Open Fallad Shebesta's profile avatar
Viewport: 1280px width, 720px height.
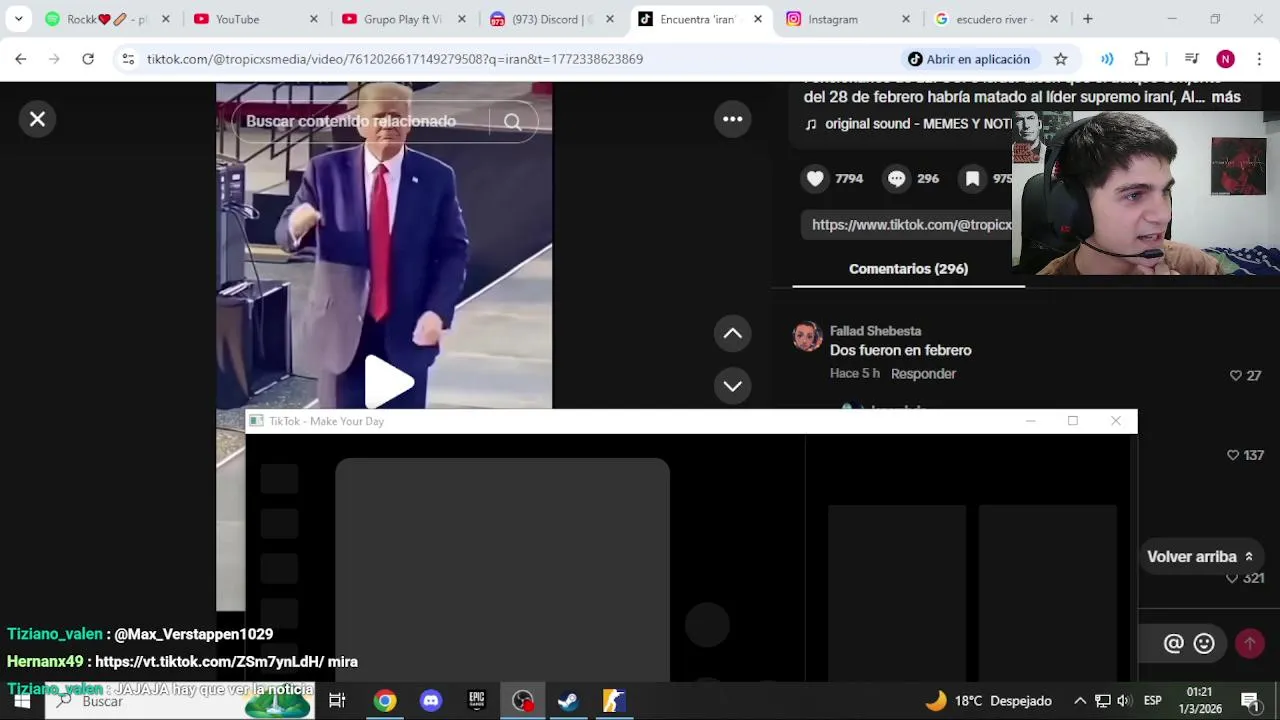click(807, 336)
